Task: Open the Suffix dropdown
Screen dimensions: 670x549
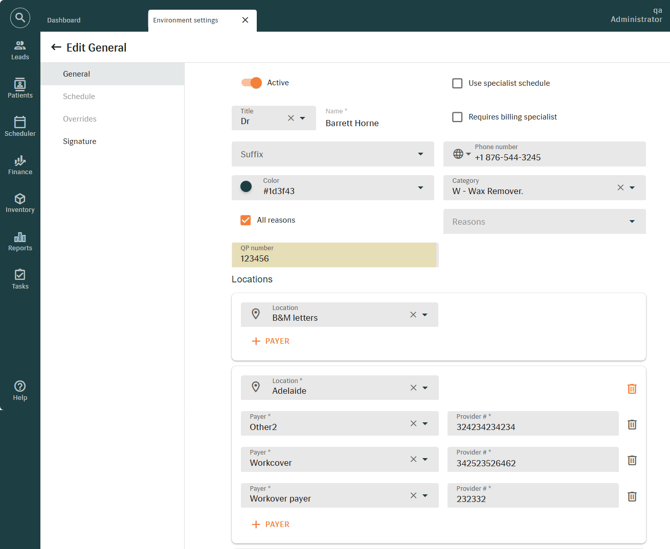Action: click(x=333, y=154)
